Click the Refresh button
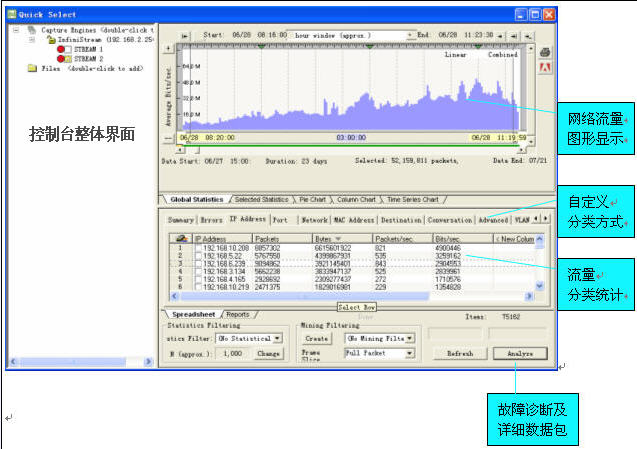Image resolution: width=637 pixels, height=449 pixels. click(x=460, y=354)
